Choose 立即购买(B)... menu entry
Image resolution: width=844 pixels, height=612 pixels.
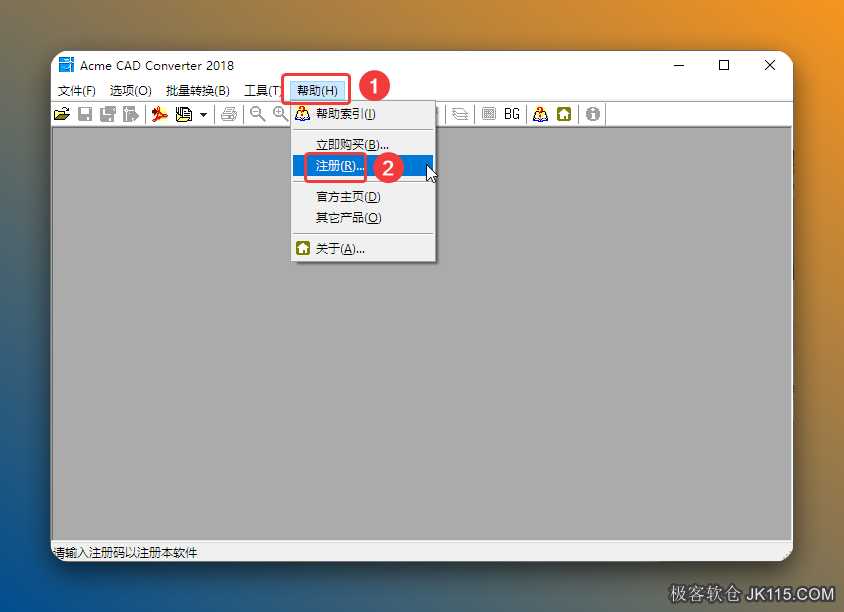[x=363, y=145]
